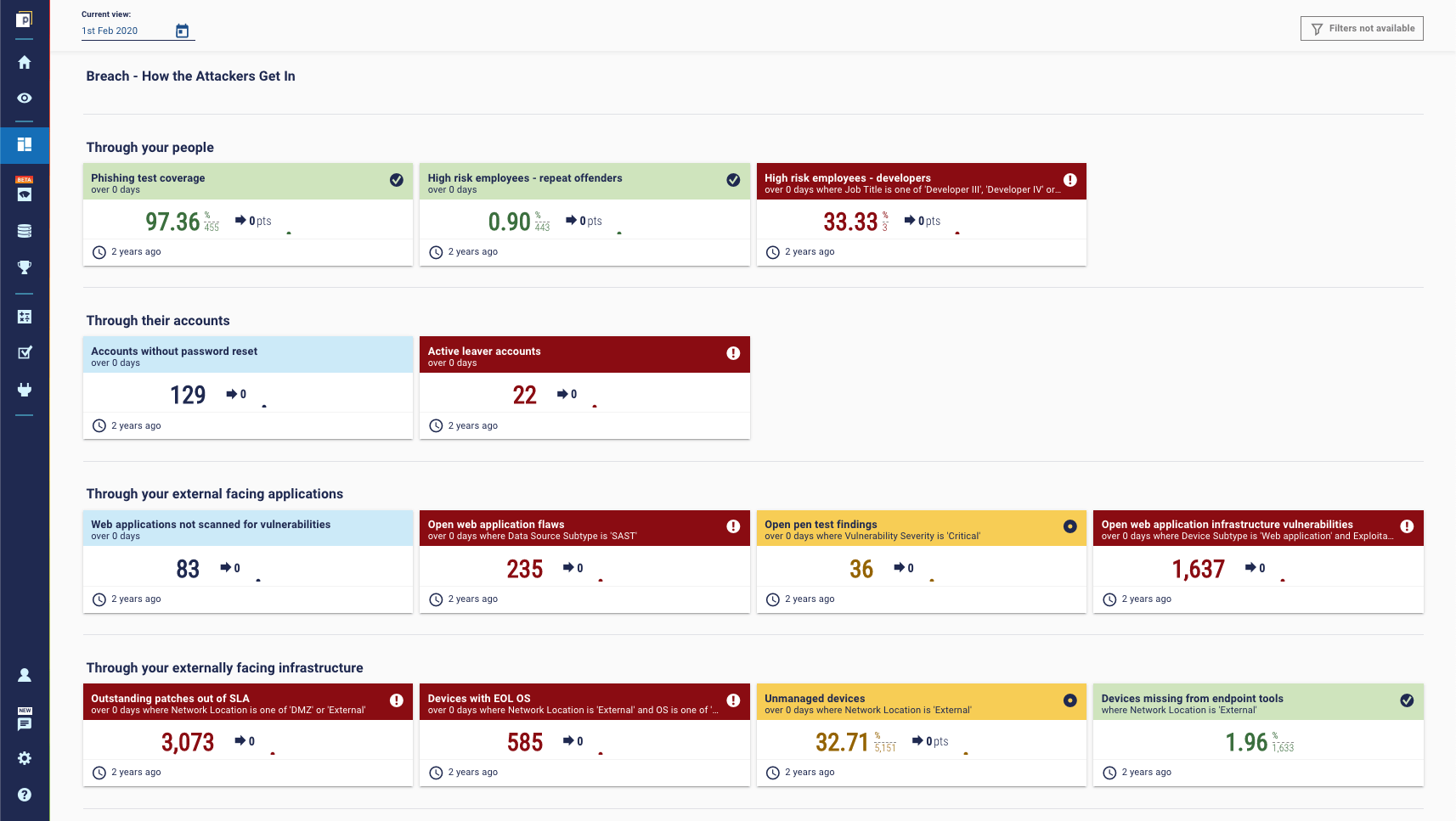
Task: Open user account profile from the sidebar
Action: point(25,675)
